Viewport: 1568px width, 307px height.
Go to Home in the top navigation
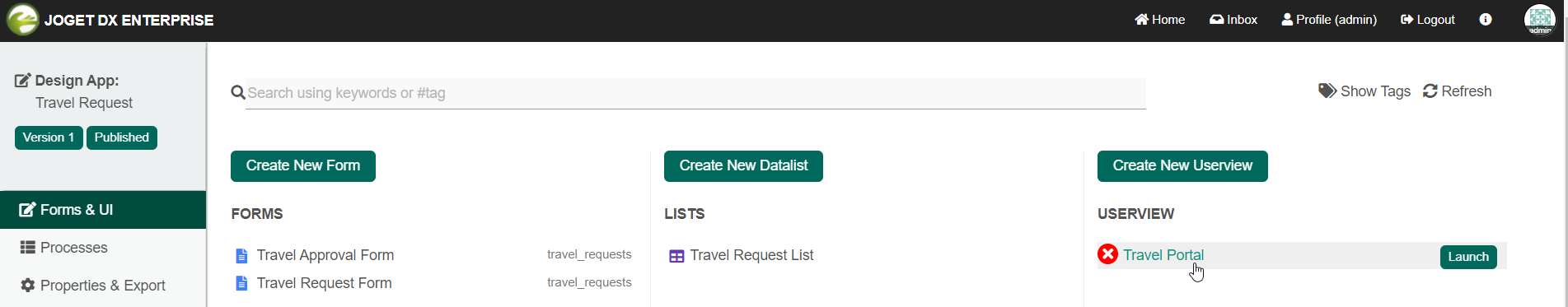[1159, 20]
